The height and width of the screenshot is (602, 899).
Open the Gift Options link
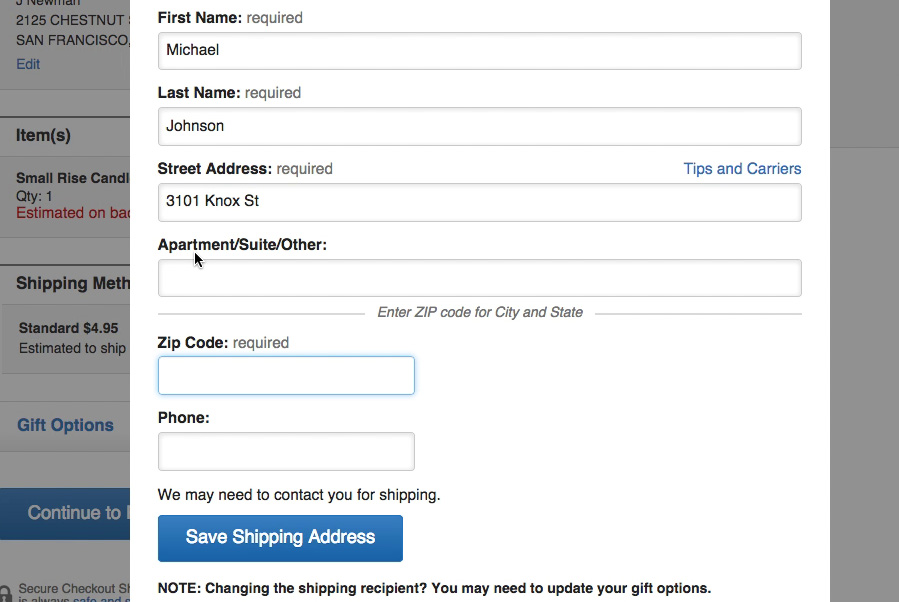pyautogui.click(x=65, y=425)
